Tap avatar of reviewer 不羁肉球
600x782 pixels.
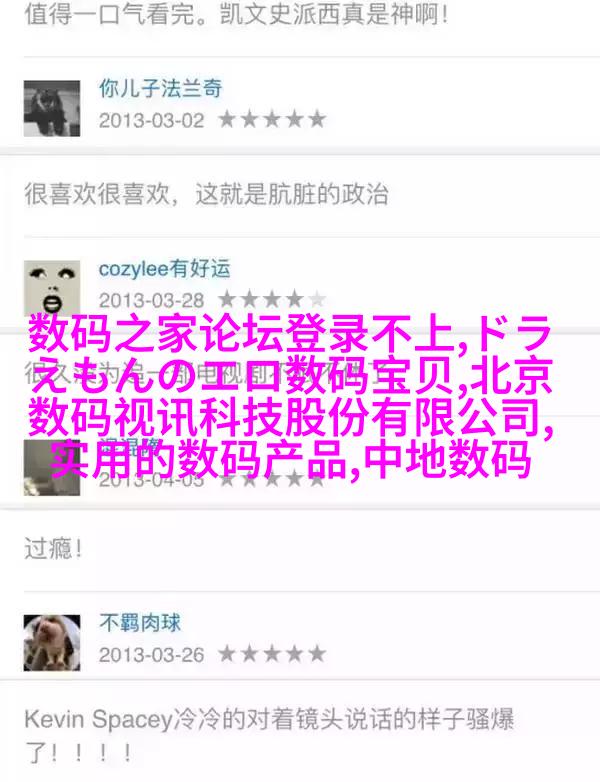point(52,643)
